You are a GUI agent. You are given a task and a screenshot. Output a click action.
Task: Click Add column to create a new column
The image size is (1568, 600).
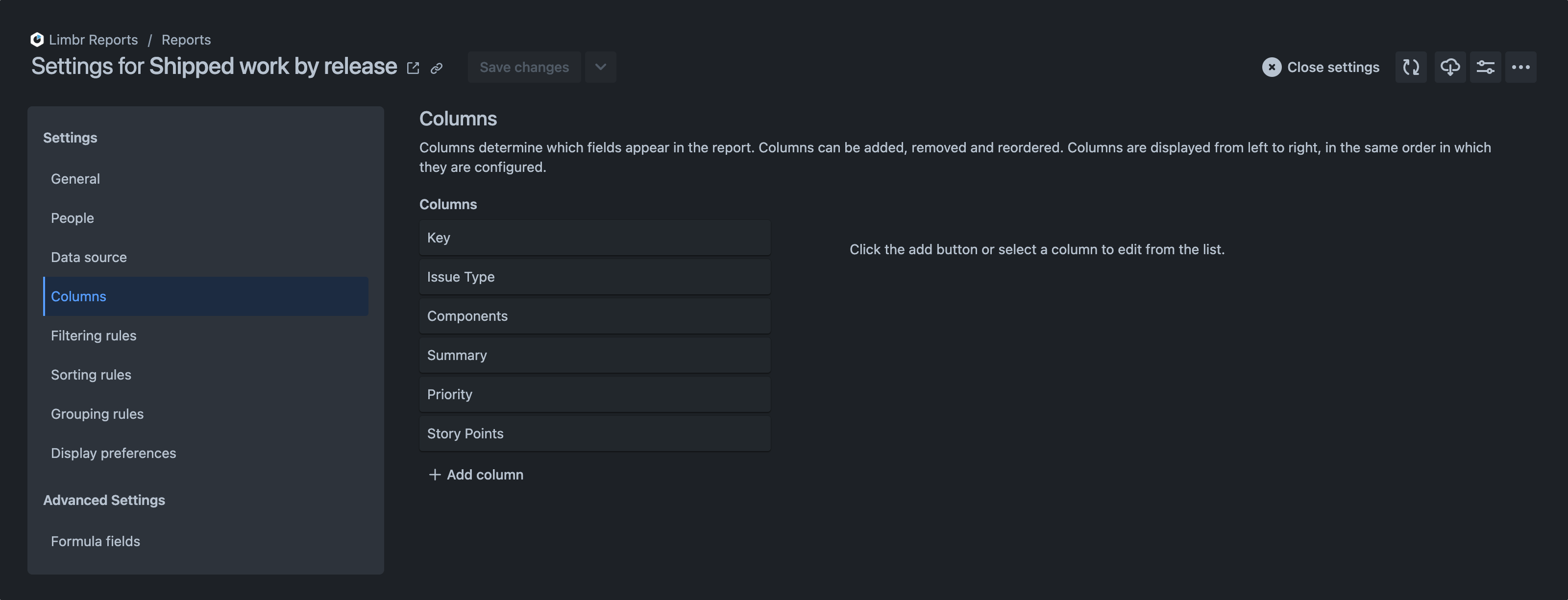point(476,474)
